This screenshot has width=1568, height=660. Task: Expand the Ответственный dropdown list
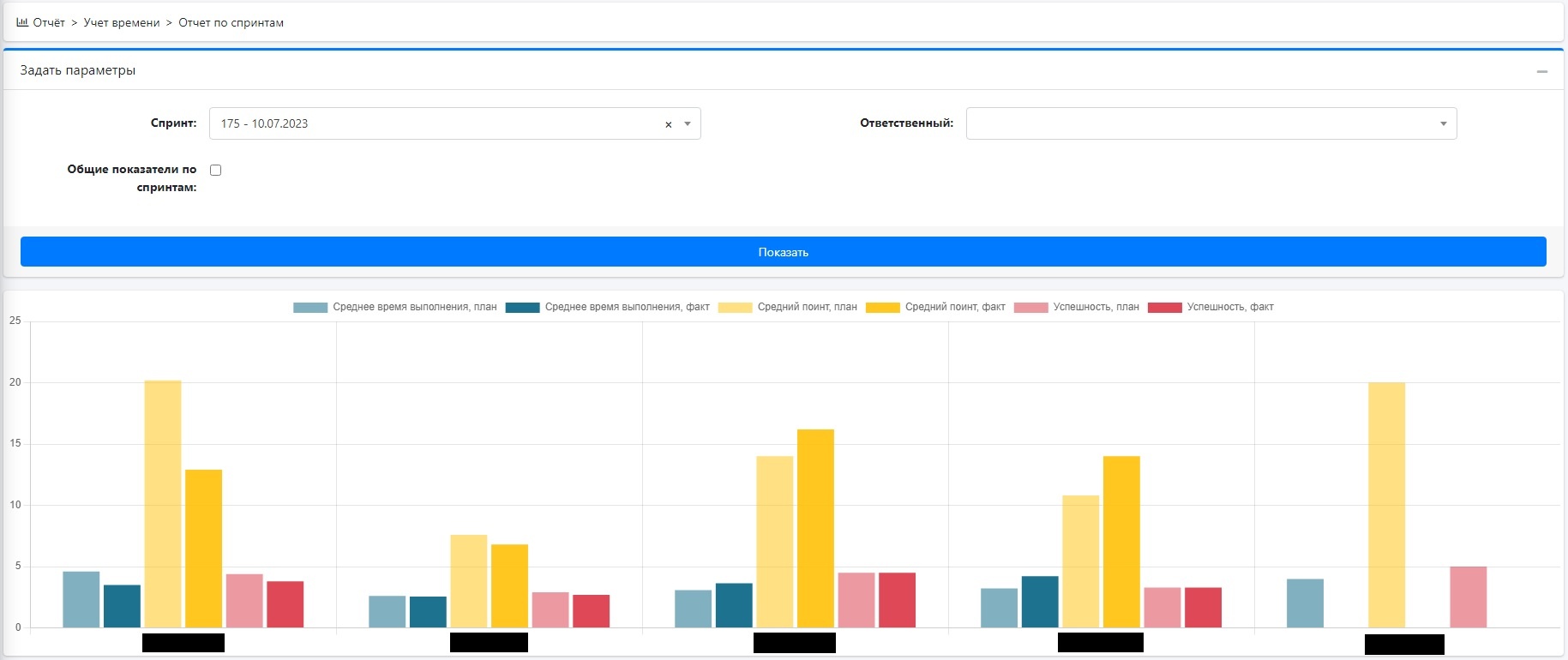[1443, 124]
